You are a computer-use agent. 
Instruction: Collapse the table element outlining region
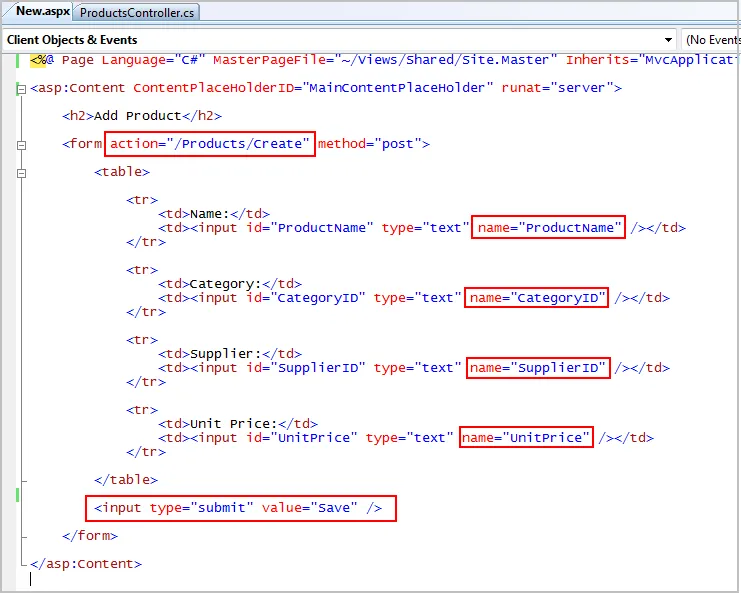(21, 173)
